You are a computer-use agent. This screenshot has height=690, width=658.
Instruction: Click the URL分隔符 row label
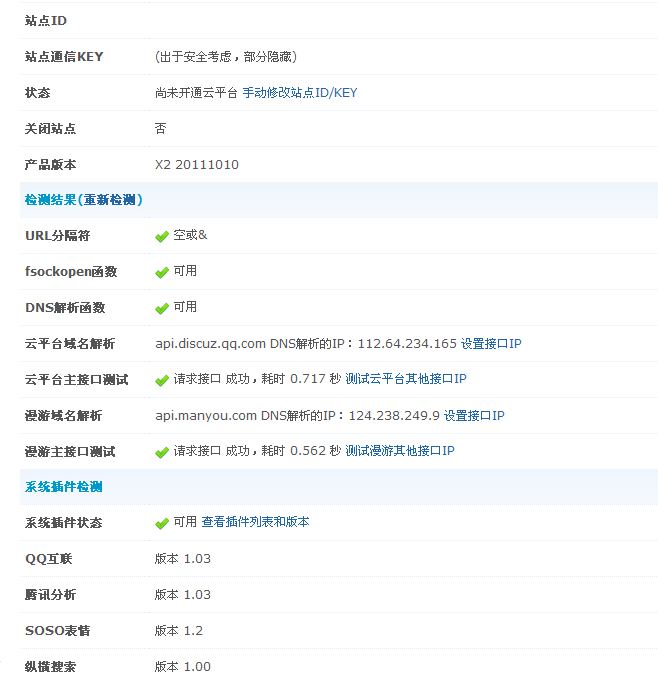click(x=57, y=236)
